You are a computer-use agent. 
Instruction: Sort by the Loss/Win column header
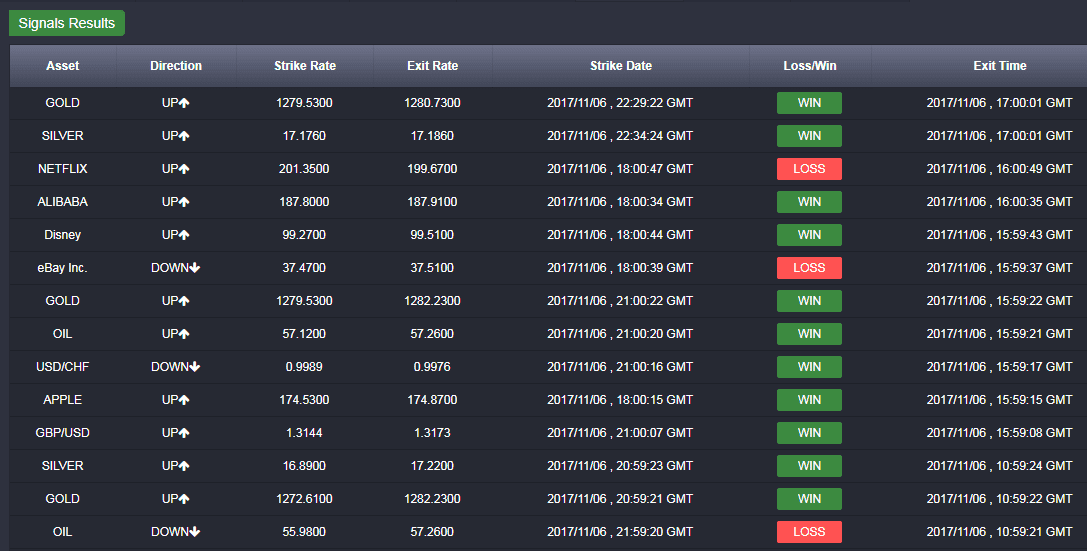810,66
